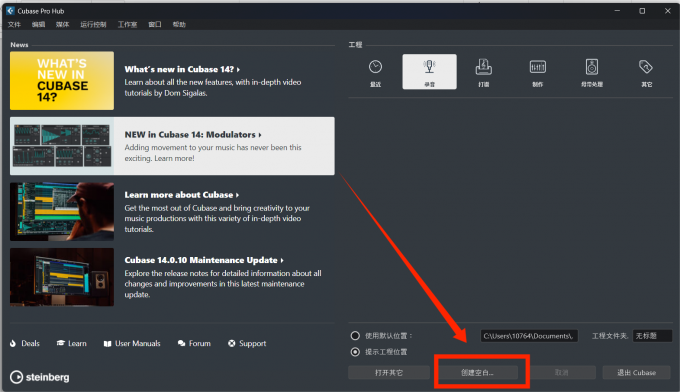Image resolution: width=680 pixels, height=392 pixels.
Task: Visit the Forum via speech bubble icon
Action: [194, 343]
